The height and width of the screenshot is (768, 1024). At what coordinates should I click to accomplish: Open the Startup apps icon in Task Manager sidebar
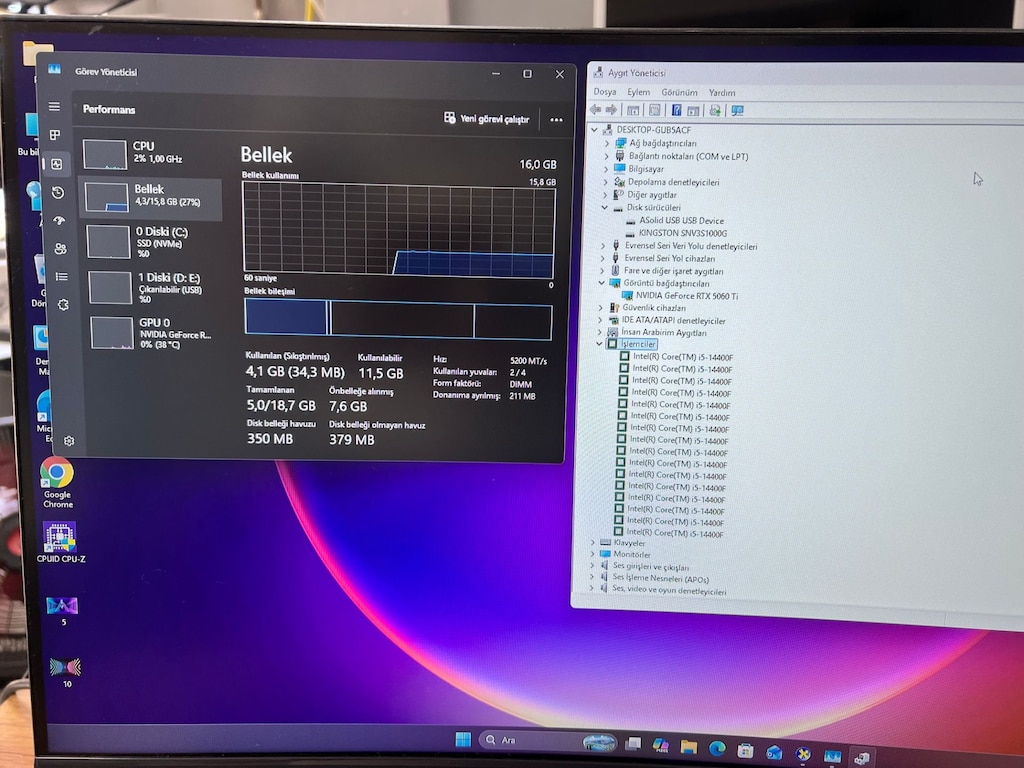(x=59, y=221)
